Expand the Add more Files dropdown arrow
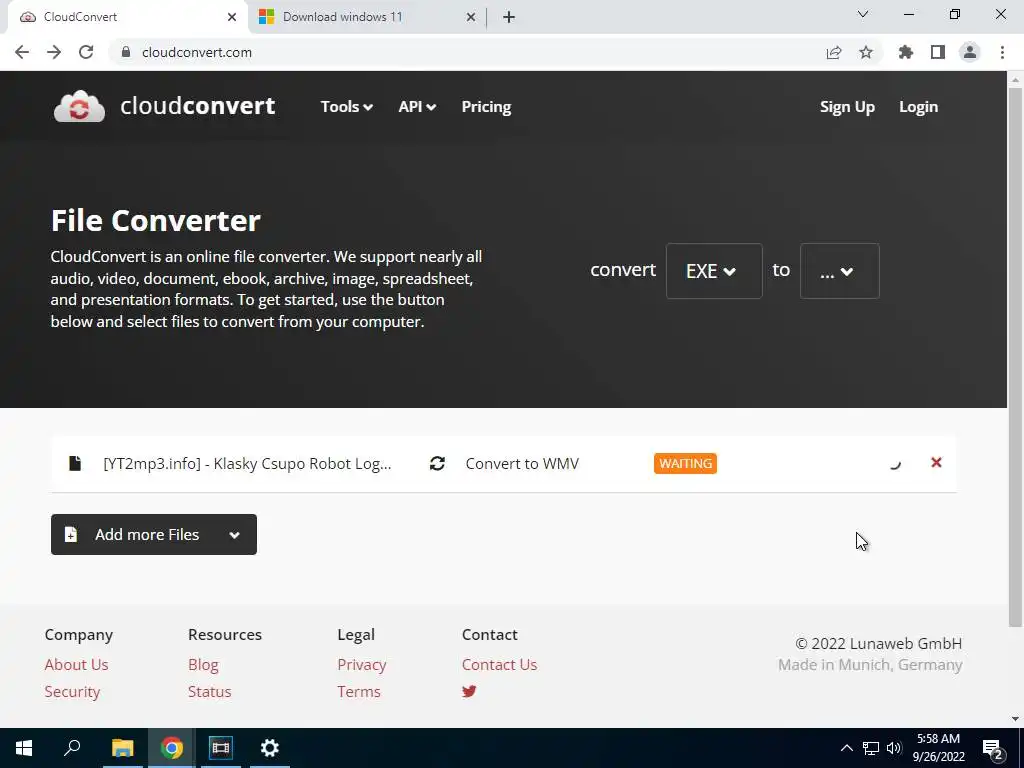The width and height of the screenshot is (1024, 768). point(234,535)
